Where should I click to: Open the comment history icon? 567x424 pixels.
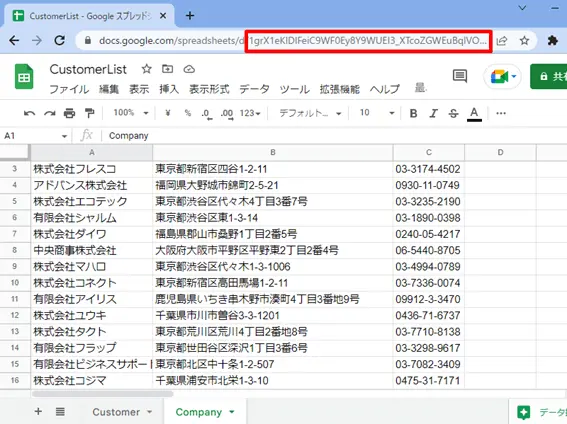[x=460, y=76]
